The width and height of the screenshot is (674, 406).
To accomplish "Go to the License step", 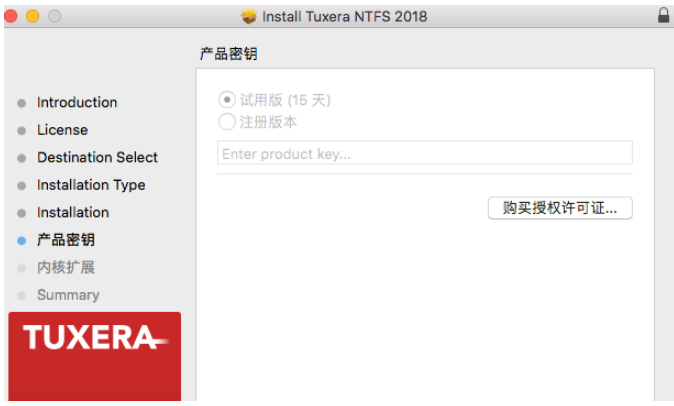I will click(62, 130).
